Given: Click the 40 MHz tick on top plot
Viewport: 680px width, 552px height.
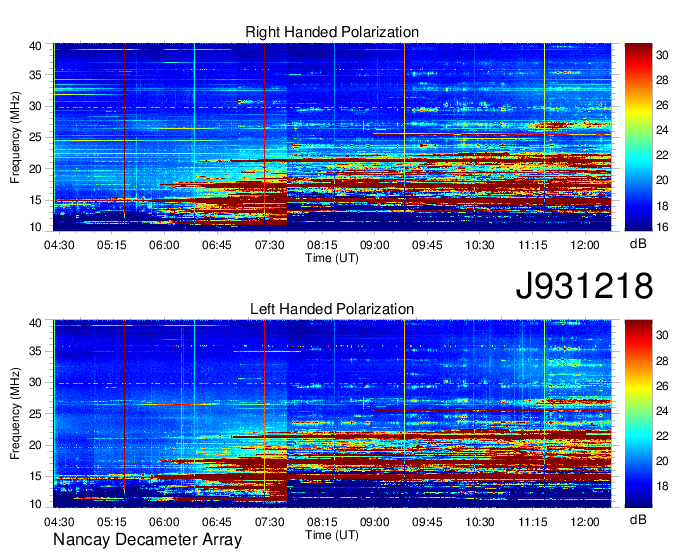Looking at the screenshot, I should click(35, 46).
